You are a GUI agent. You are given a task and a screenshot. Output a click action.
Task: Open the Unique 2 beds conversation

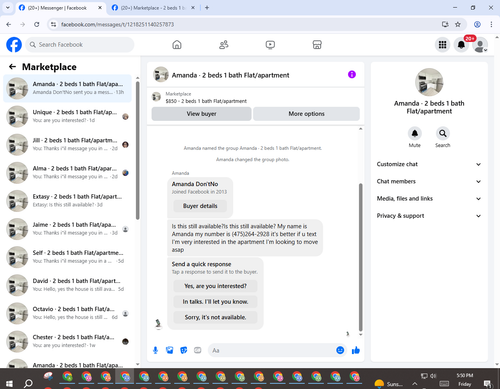click(67, 116)
